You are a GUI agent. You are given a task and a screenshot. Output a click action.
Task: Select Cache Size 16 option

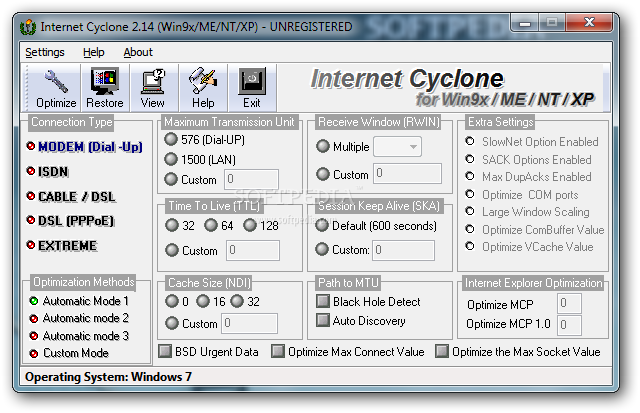point(211,302)
